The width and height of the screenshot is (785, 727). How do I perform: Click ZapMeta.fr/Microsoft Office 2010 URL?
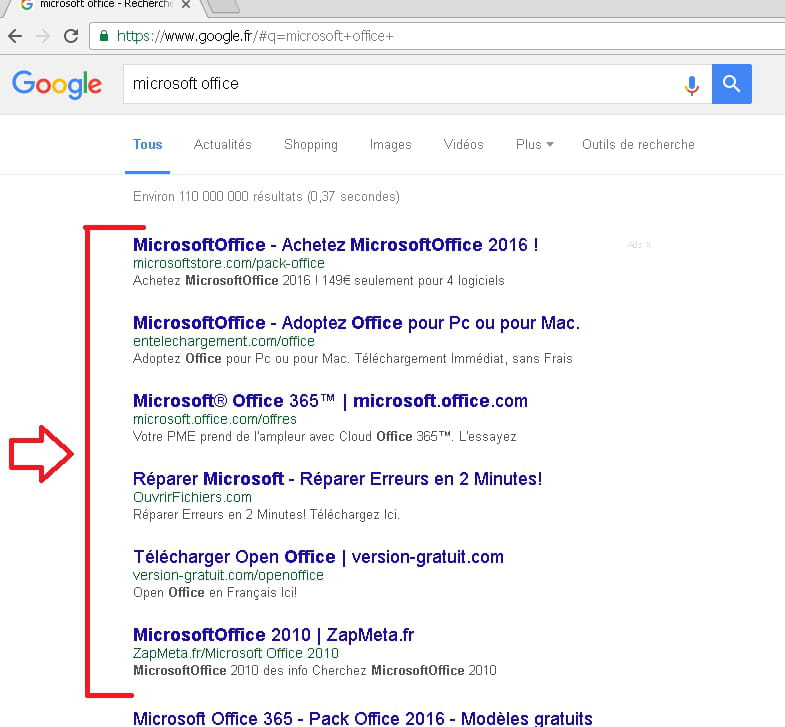[235, 653]
